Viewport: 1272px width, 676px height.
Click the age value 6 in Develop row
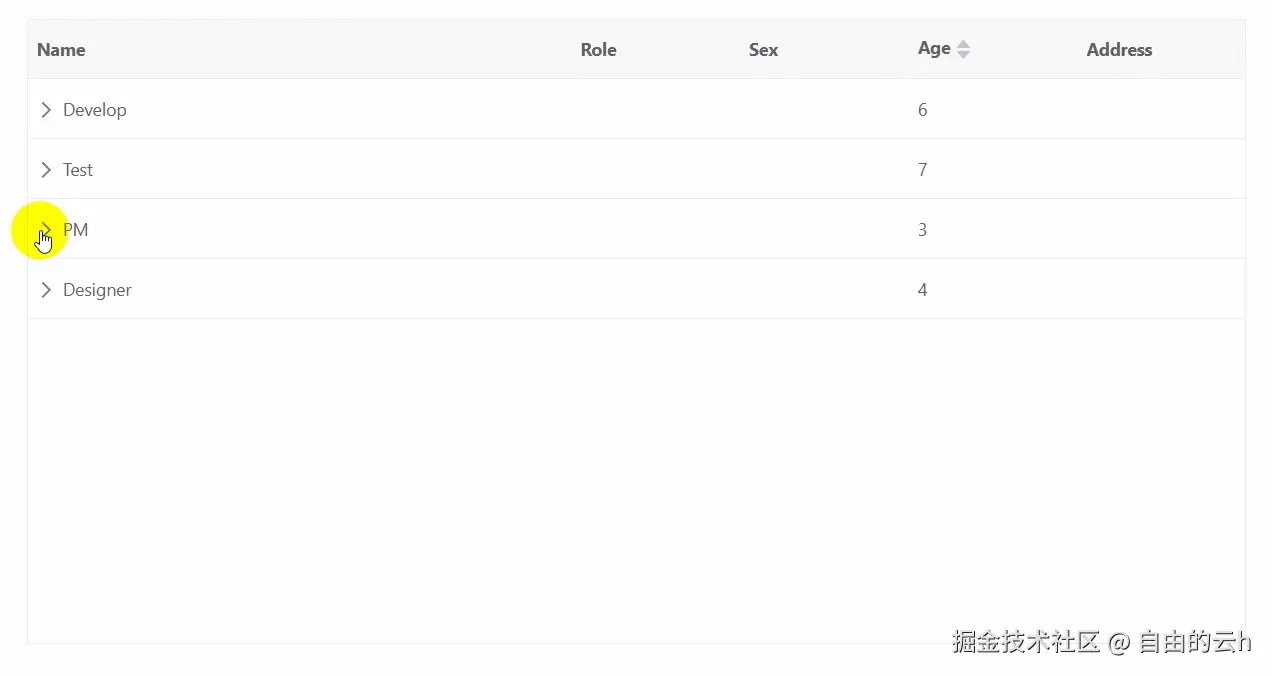click(x=922, y=110)
